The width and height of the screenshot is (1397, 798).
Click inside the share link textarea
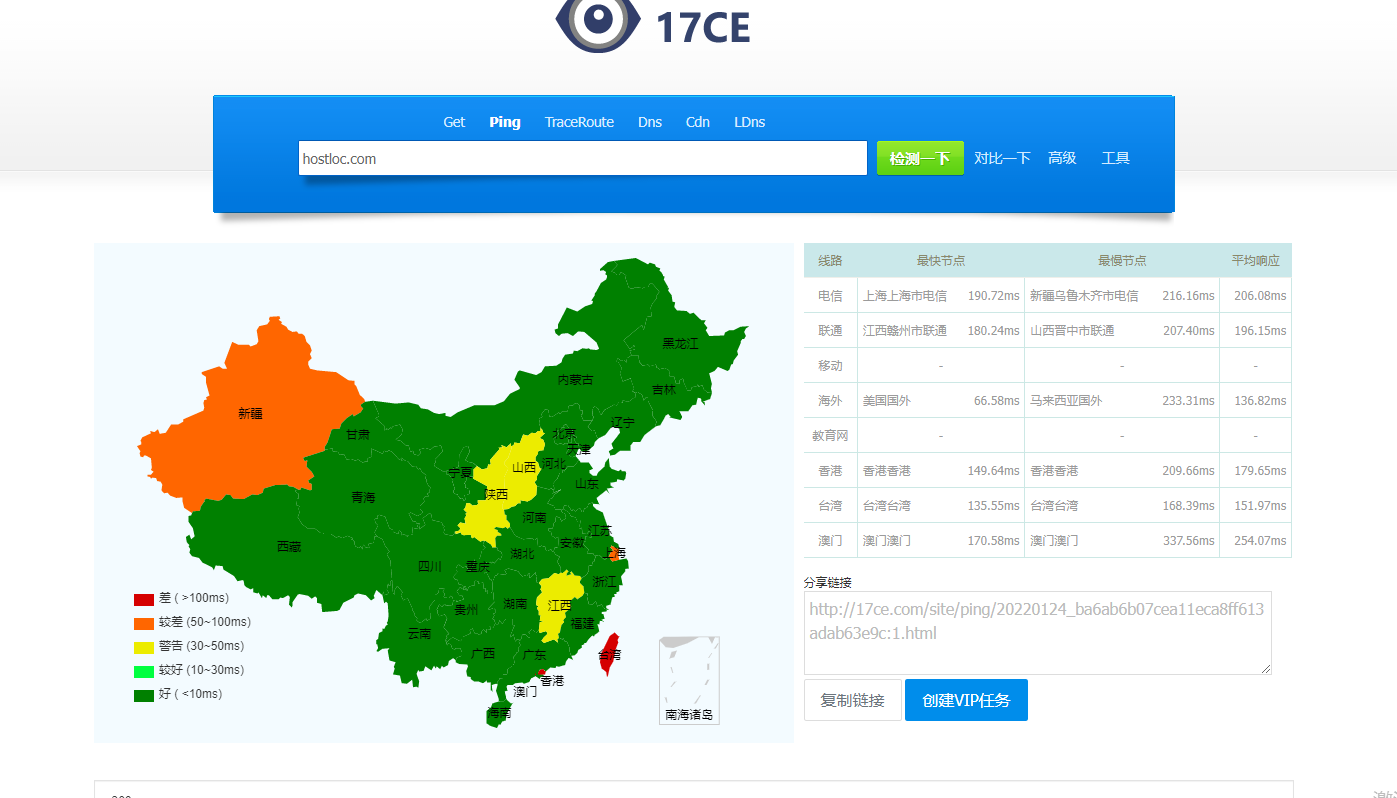[1038, 633]
